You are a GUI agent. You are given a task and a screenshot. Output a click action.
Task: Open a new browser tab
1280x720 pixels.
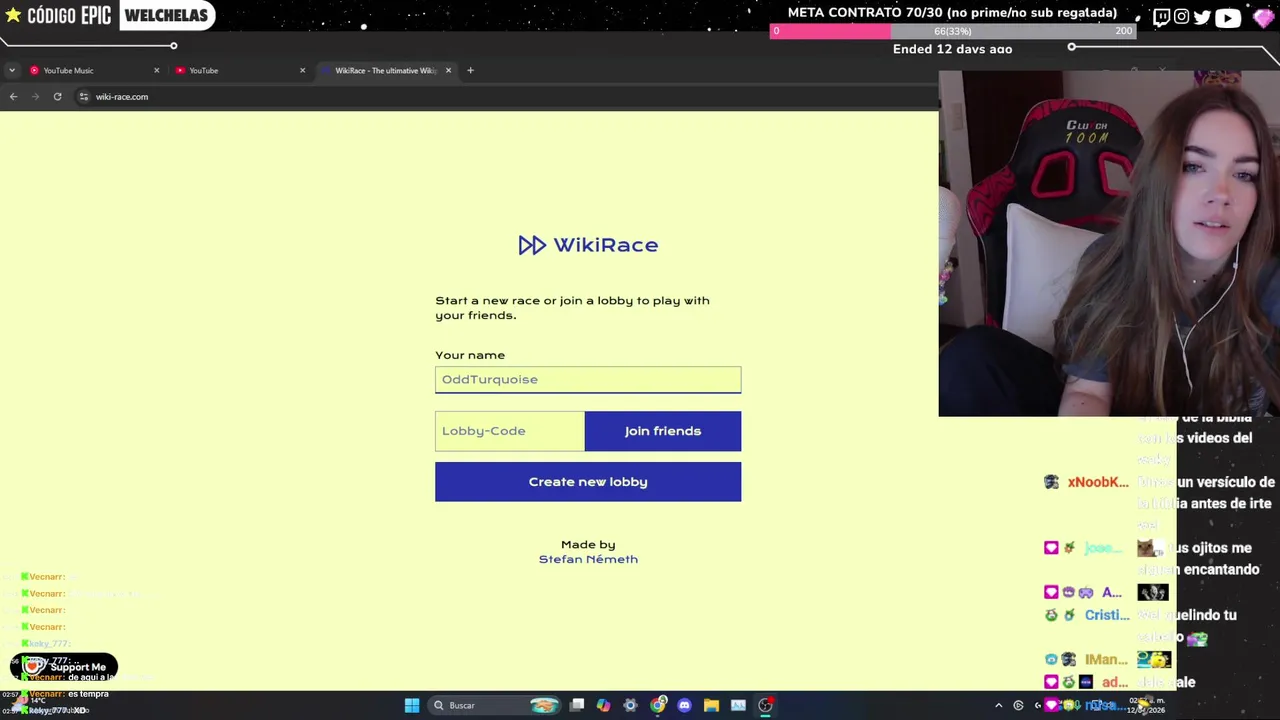470,70
